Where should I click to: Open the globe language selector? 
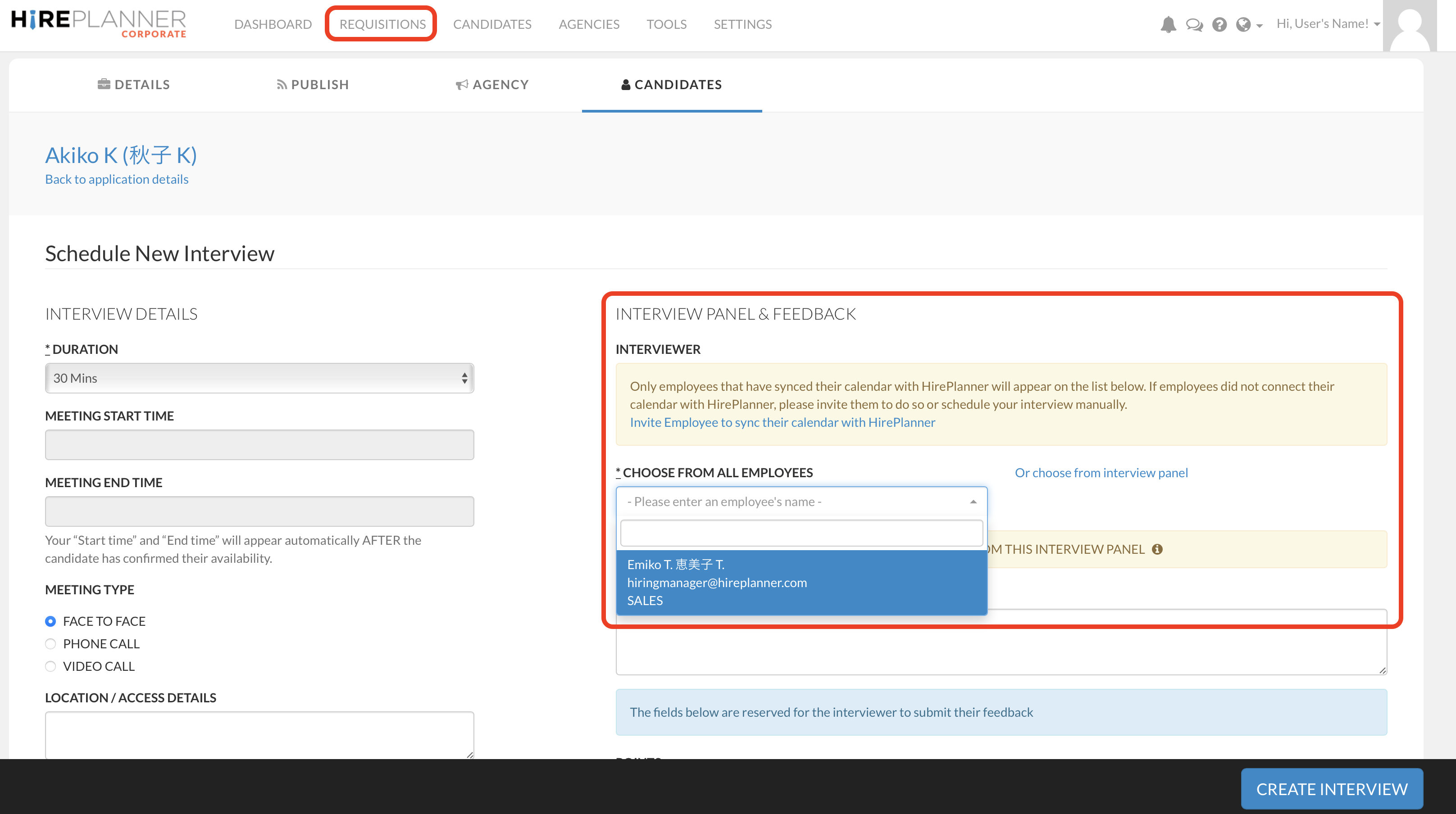(1248, 24)
